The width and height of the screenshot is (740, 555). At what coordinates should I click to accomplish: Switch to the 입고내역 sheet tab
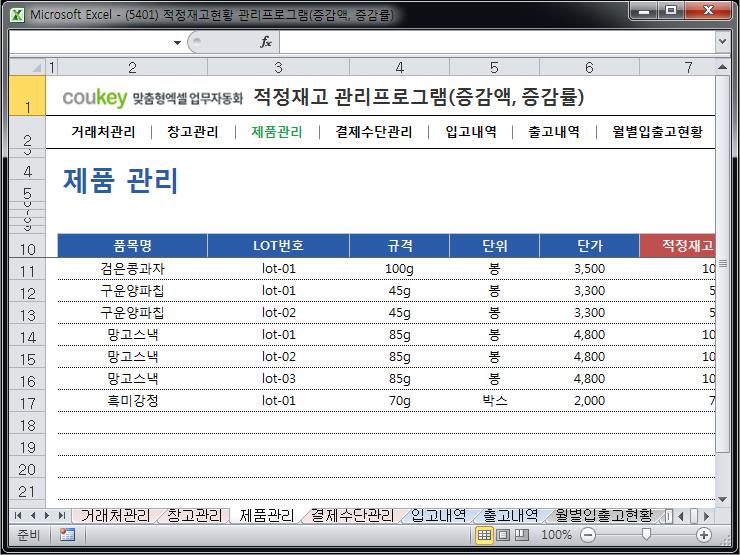tap(438, 515)
